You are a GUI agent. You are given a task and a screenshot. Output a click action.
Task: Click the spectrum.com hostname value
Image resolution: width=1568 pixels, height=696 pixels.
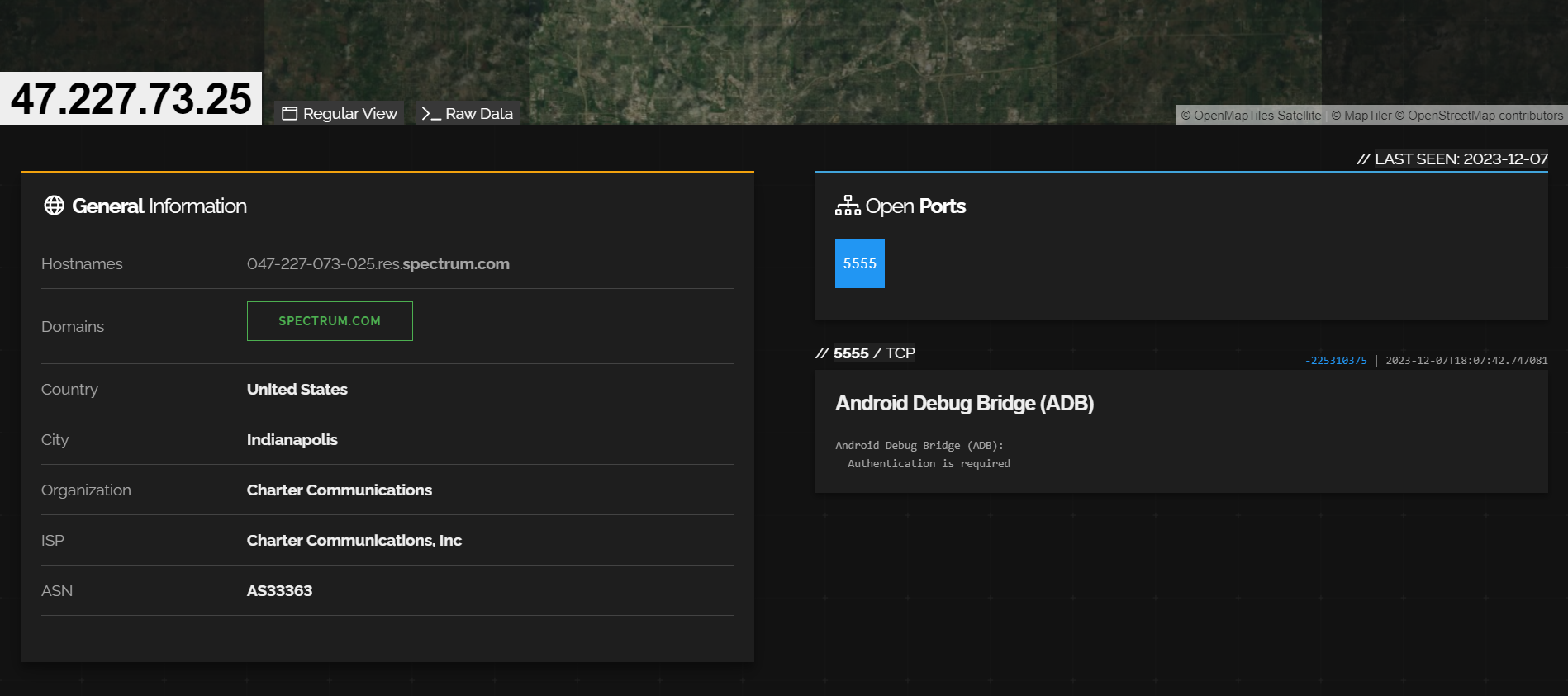pos(378,264)
